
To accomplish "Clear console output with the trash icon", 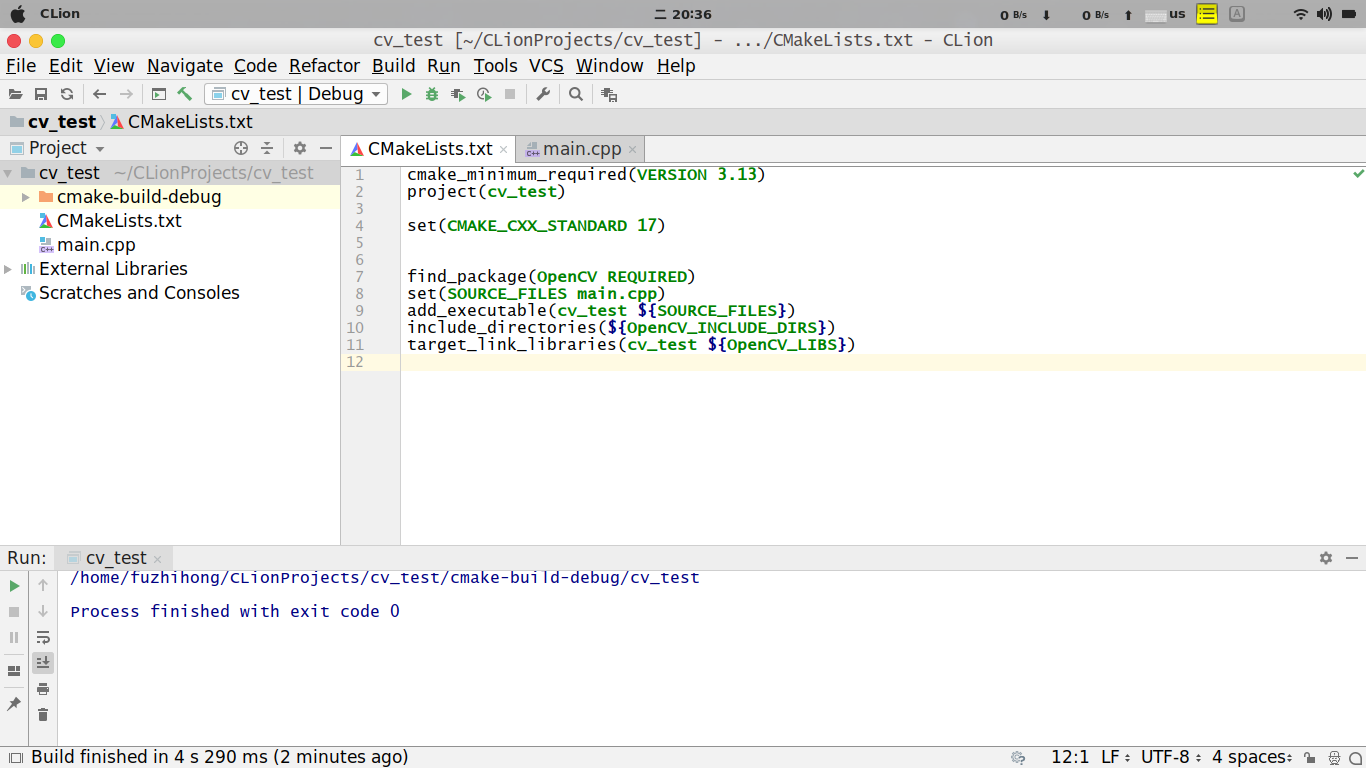I will pyautogui.click(x=43, y=715).
